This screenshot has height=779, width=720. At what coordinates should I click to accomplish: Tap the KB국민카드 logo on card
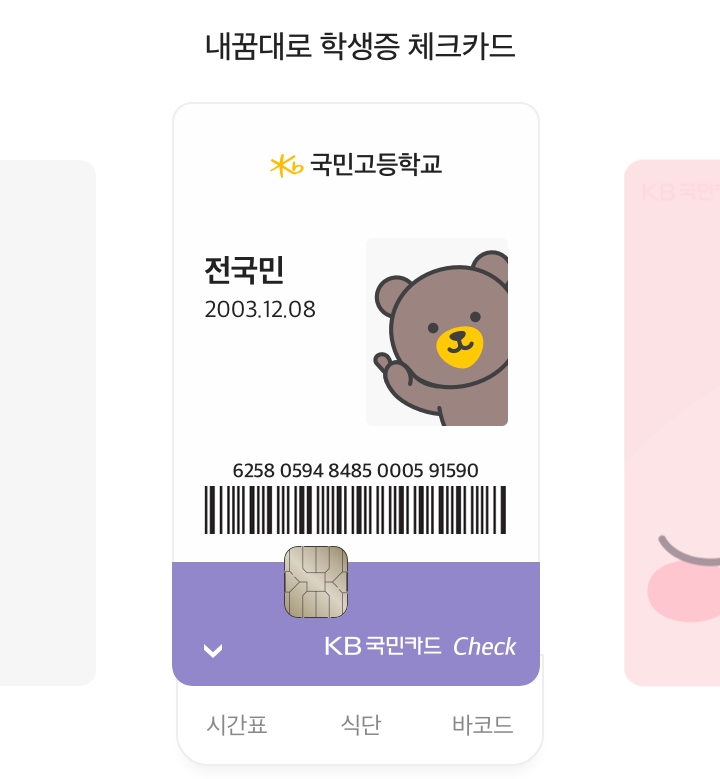pos(383,646)
